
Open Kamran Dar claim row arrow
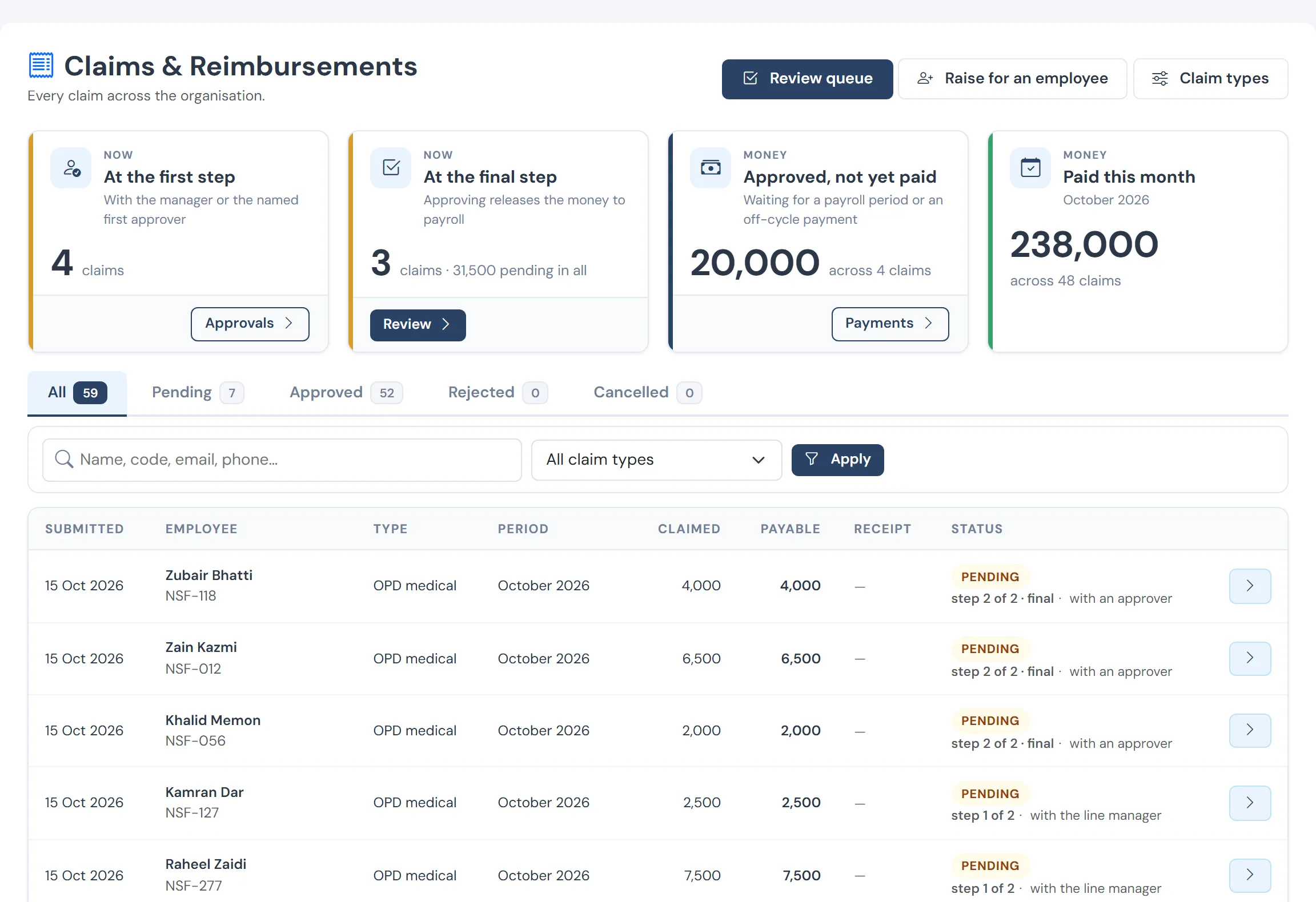point(1250,803)
